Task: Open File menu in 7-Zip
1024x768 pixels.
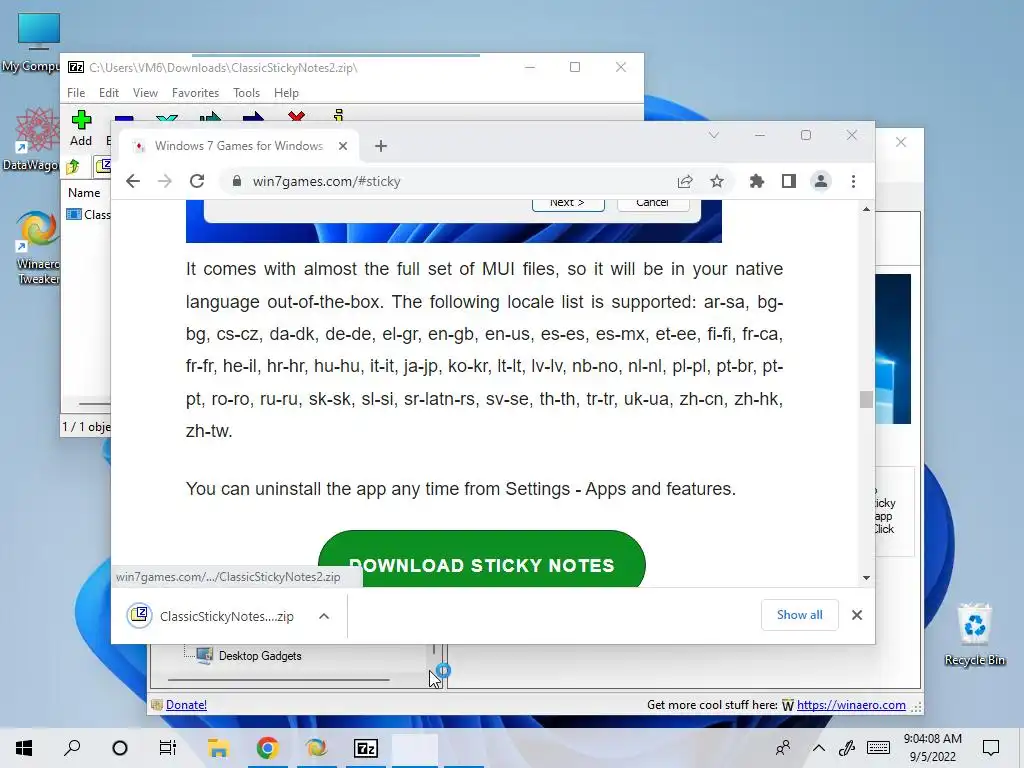Action: [x=76, y=93]
